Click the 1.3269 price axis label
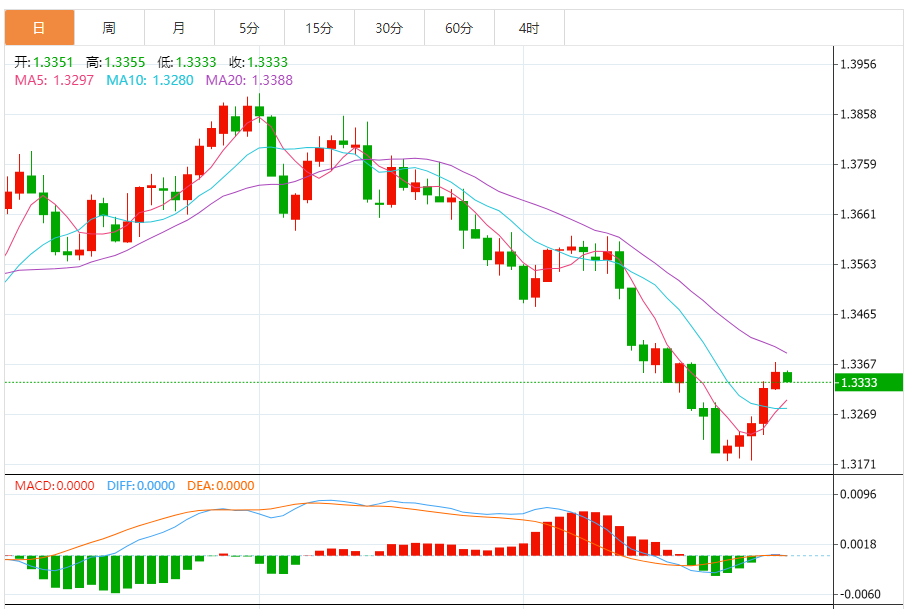This screenshot has height=609, width=911. [x=858, y=414]
